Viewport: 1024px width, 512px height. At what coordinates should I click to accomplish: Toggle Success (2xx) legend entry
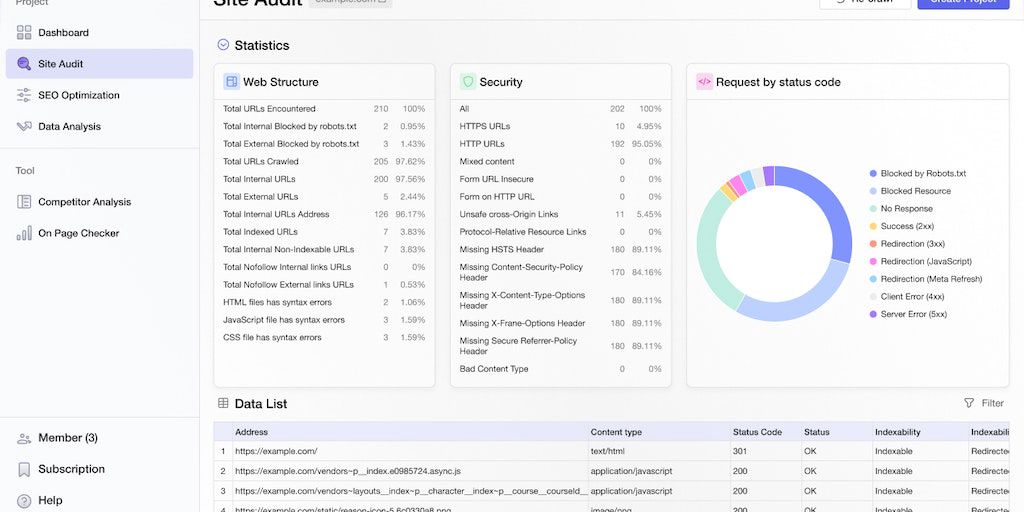[902, 227]
